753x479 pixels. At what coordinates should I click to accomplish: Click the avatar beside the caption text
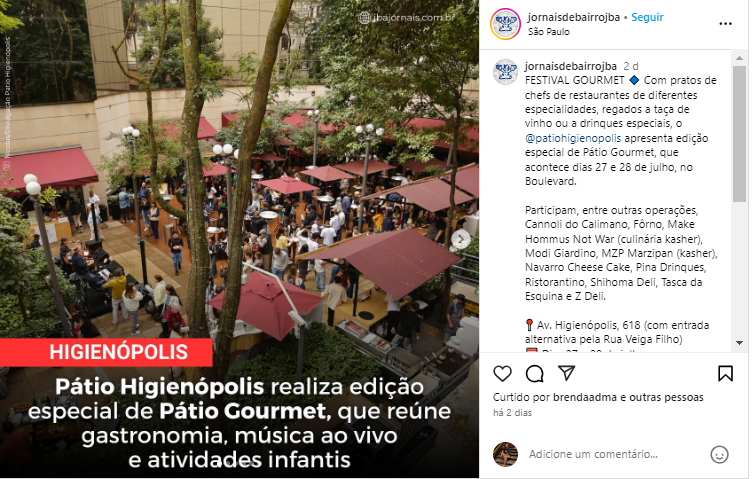point(505,72)
